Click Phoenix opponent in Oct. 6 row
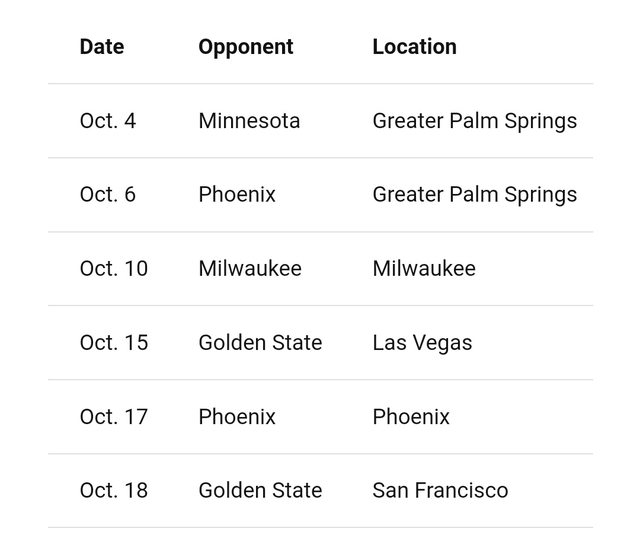 237,195
